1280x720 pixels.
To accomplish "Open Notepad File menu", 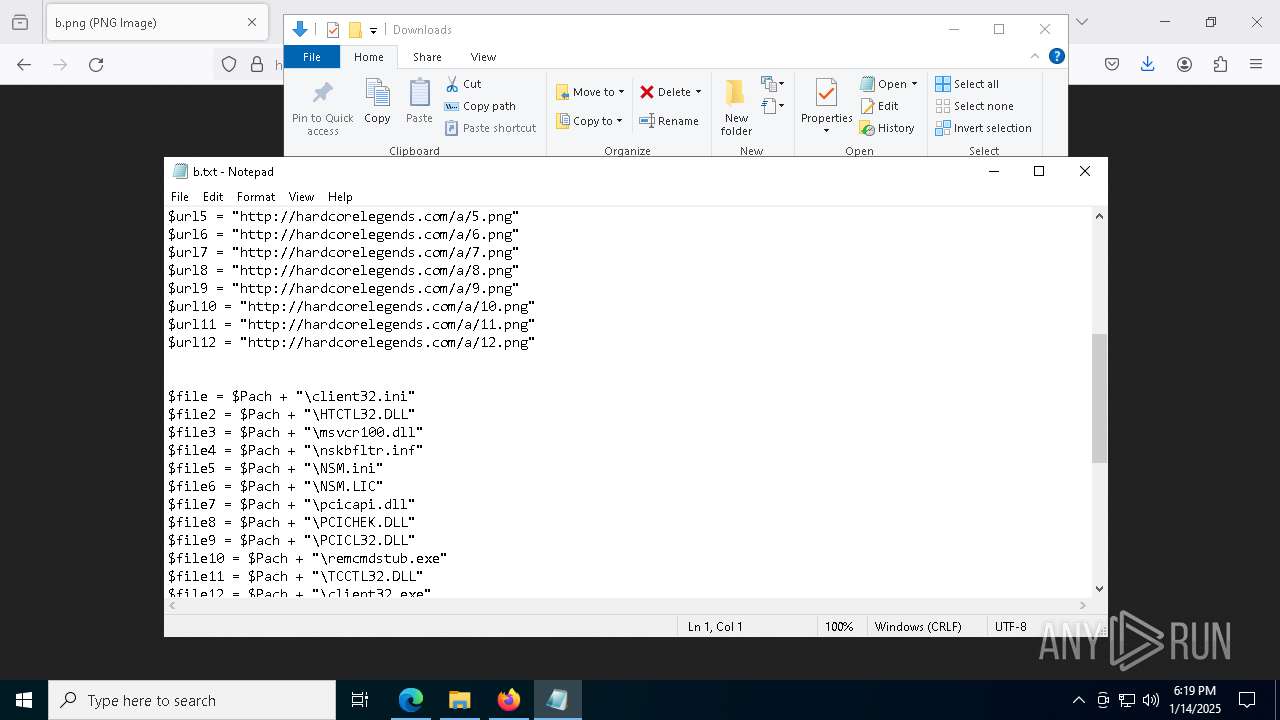I will (x=180, y=197).
